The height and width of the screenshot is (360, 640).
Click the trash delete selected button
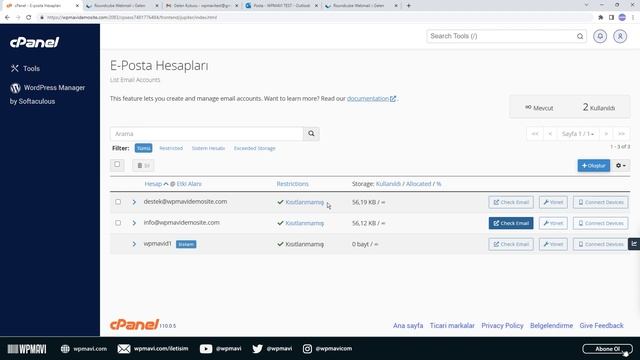coord(143,165)
